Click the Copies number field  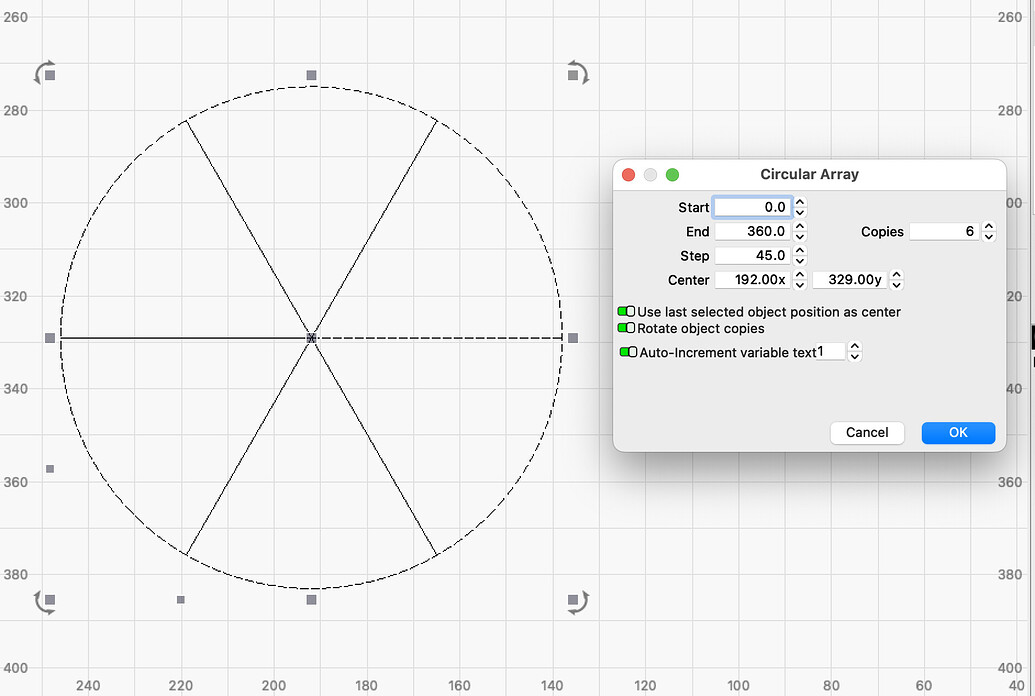tap(944, 231)
